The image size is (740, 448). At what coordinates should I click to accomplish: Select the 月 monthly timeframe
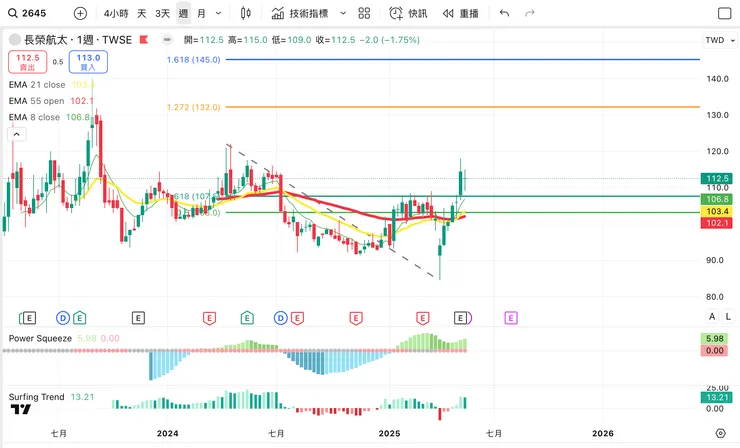point(202,13)
